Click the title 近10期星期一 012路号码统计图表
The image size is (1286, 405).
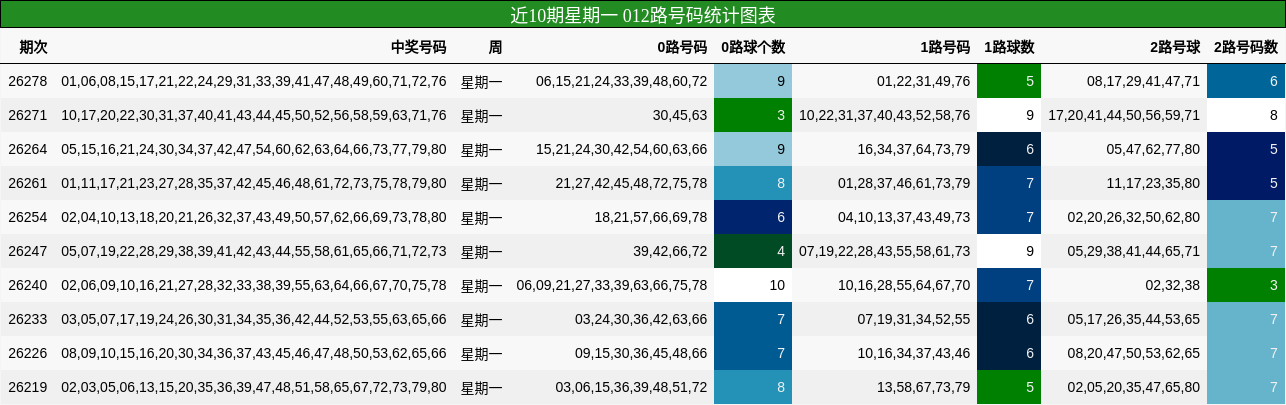[x=643, y=15]
